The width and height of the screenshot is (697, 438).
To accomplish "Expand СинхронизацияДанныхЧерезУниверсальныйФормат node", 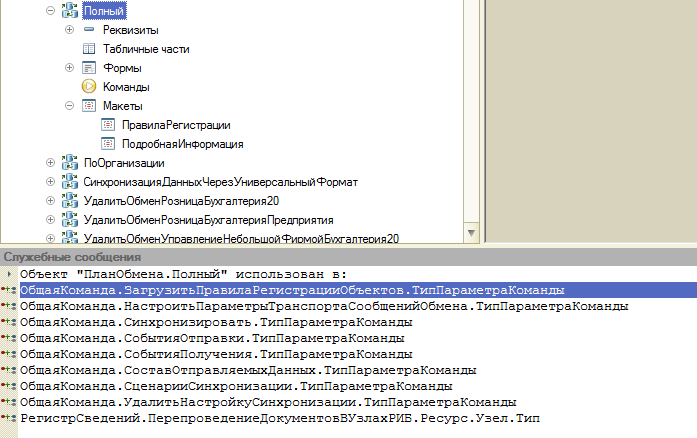I will point(50,181).
